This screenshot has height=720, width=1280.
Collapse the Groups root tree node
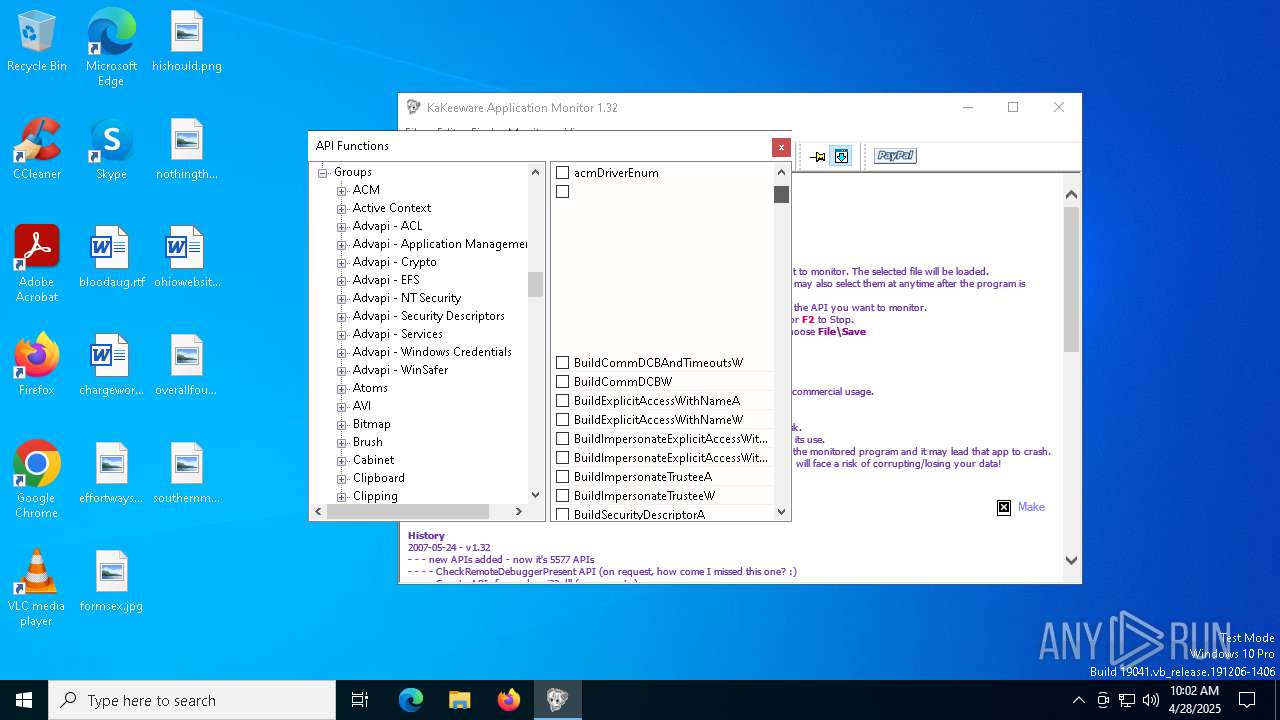[x=323, y=173]
